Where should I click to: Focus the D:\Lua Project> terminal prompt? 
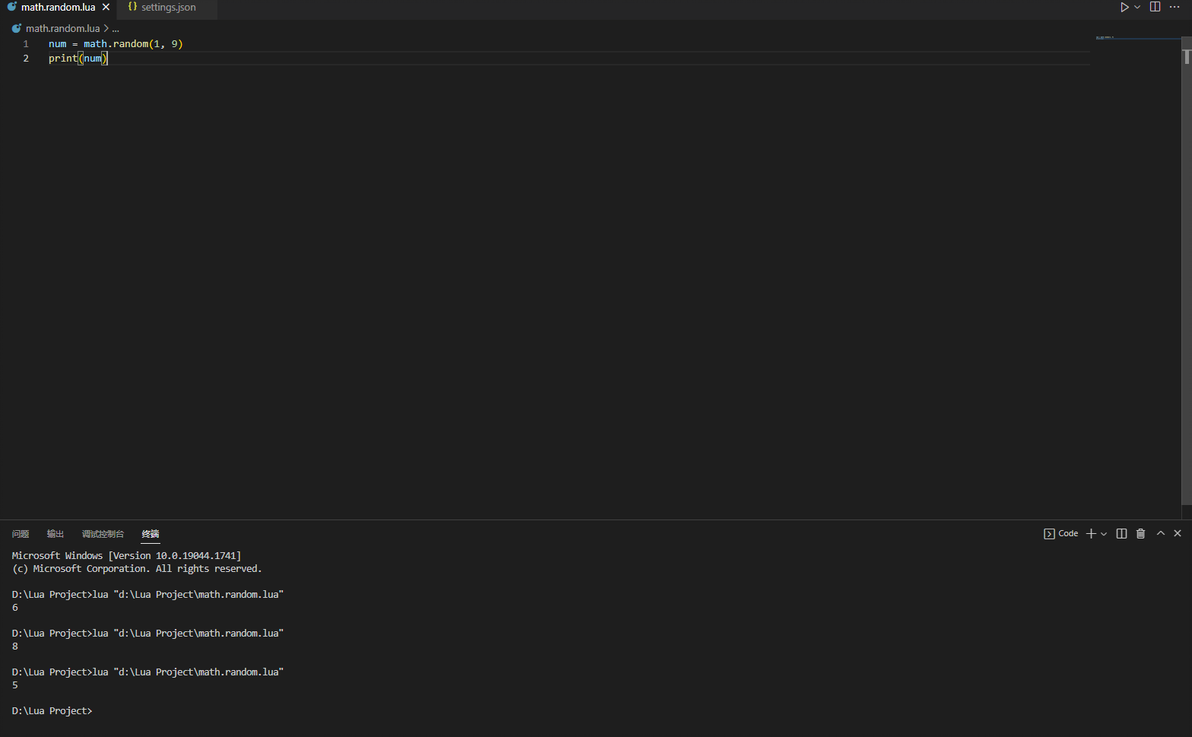click(x=52, y=711)
